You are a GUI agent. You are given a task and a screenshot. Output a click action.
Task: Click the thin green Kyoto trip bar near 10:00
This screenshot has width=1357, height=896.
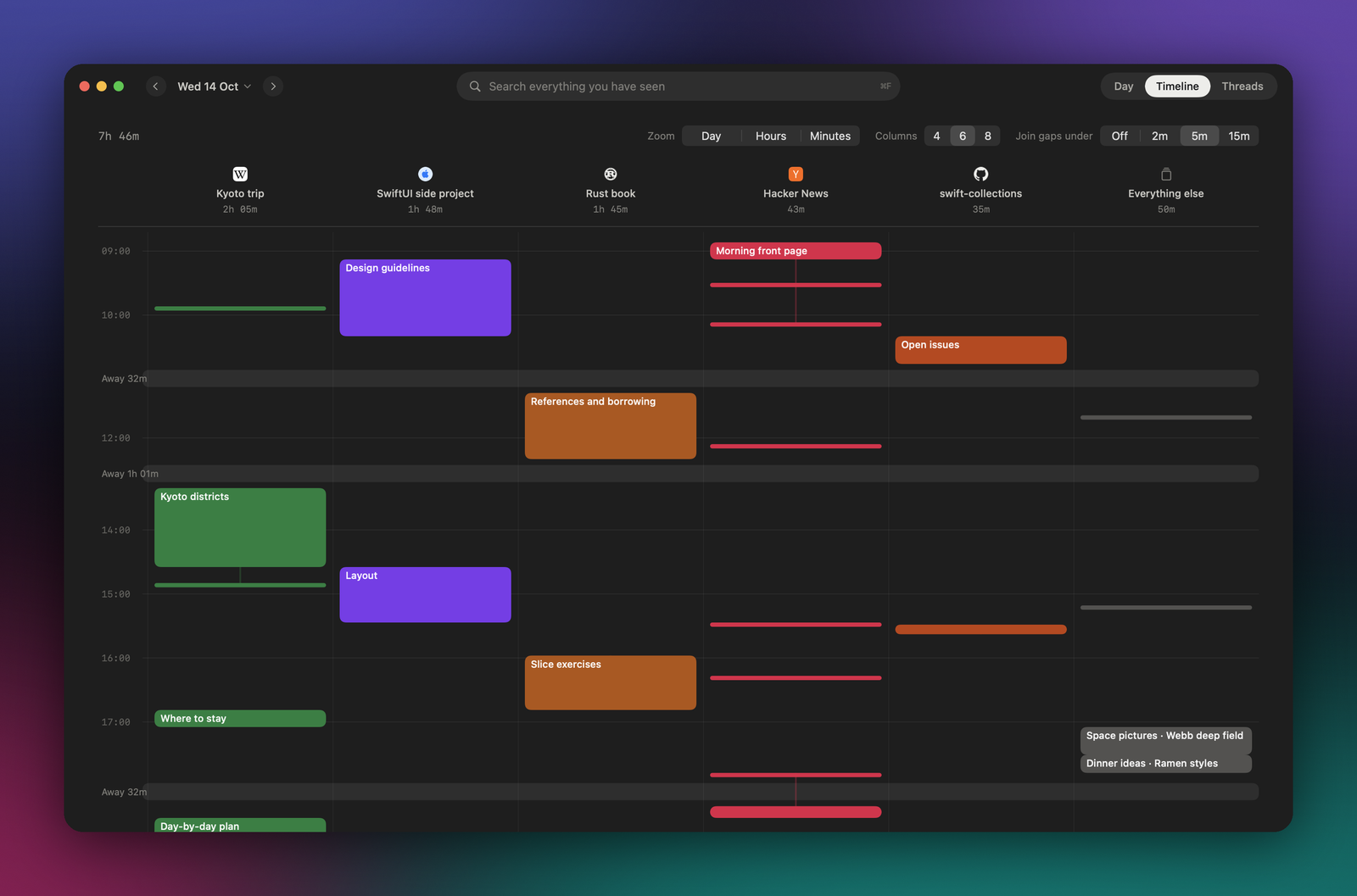[240, 309]
